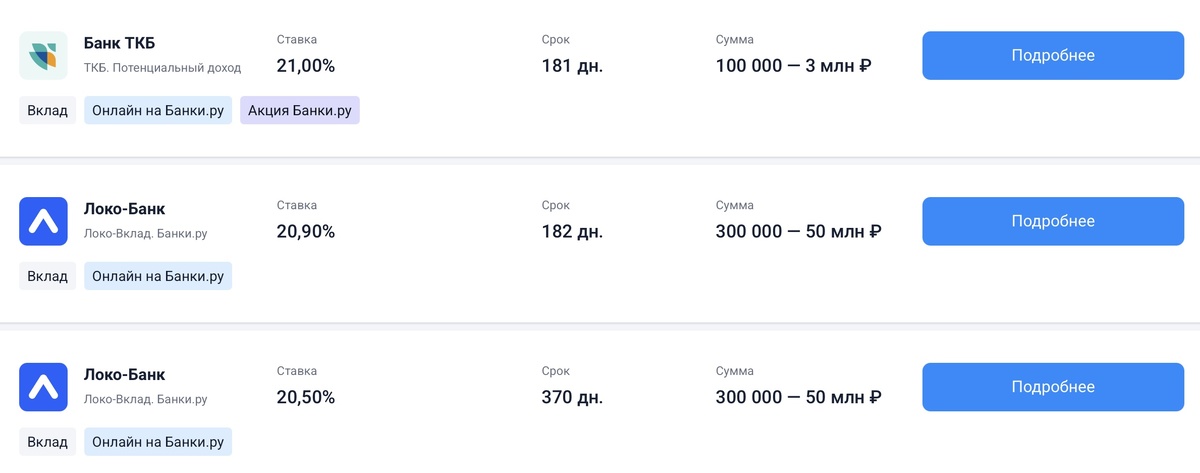The image size is (1200, 473).
Task: Click Локо-Банк name in 20,90% offer
Action: point(124,209)
